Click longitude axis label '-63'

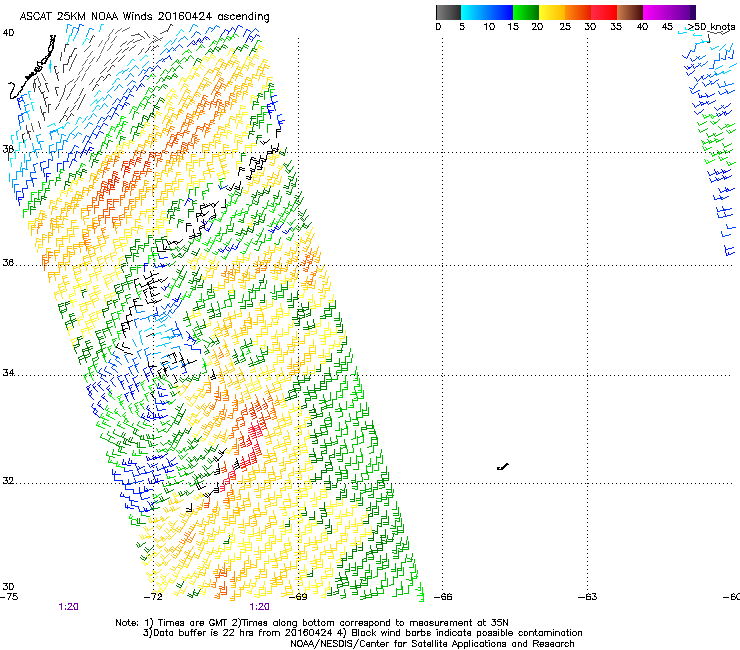point(588,597)
